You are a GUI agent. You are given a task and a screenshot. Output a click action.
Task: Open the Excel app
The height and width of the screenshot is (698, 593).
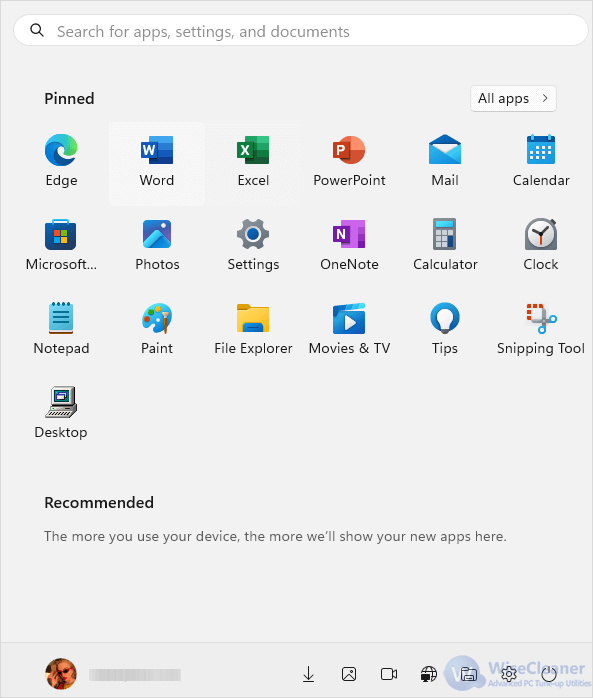tap(253, 161)
